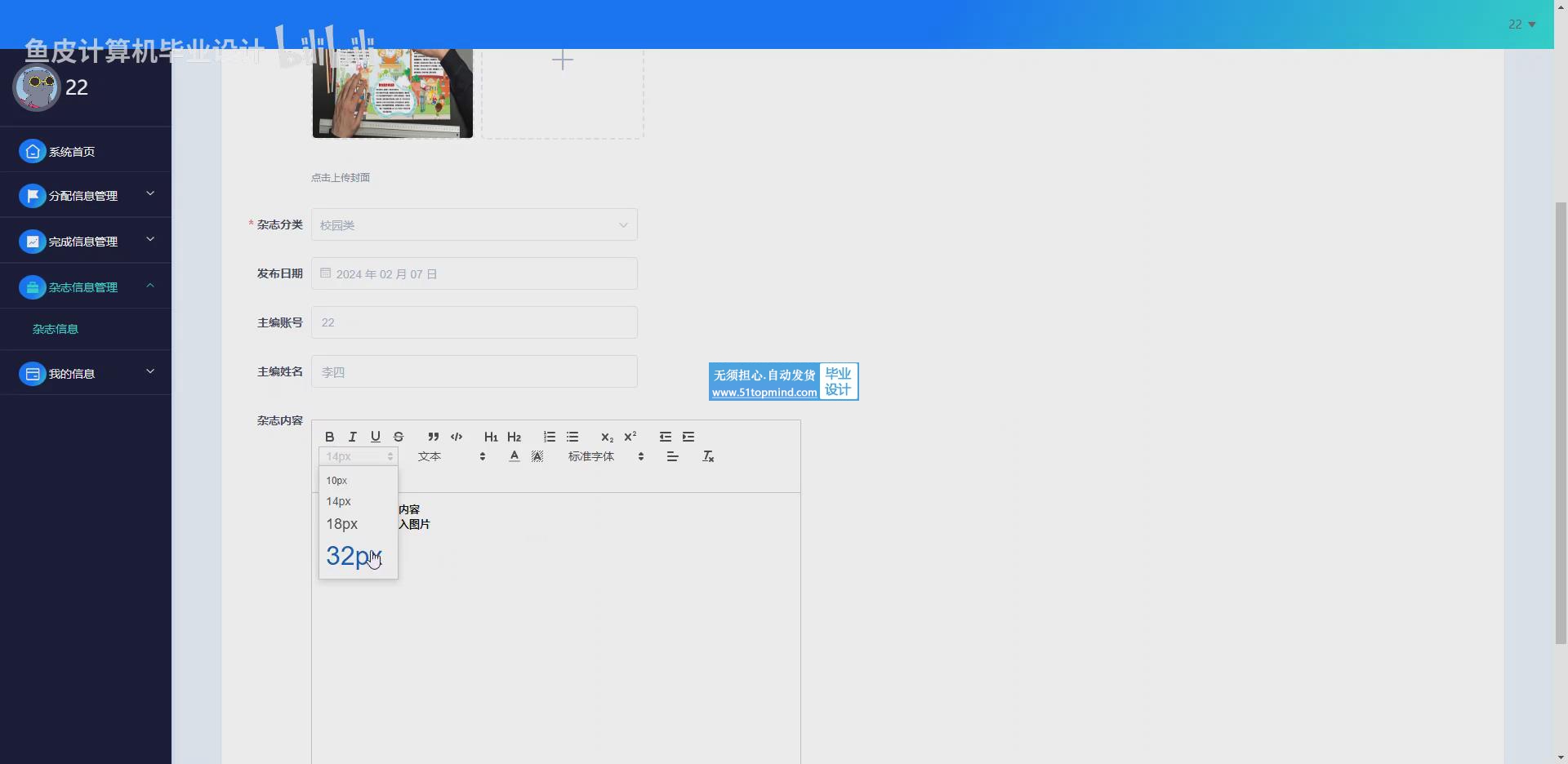This screenshot has height=764, width=1568.
Task: Expand the 完成信息管理 chevron
Action: point(150,240)
